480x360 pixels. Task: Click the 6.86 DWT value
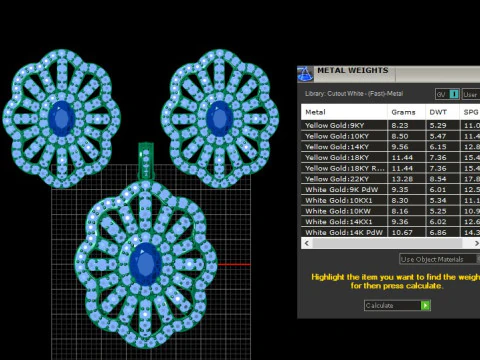[x=438, y=232]
